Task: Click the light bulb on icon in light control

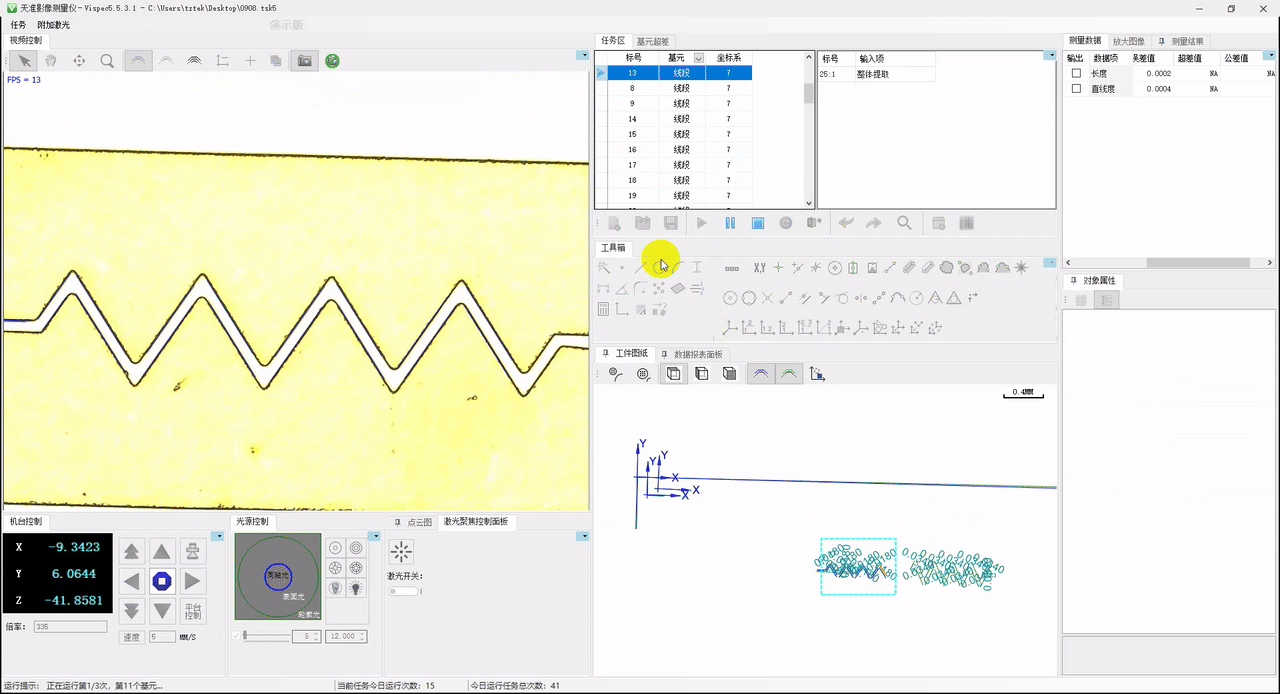Action: click(356, 589)
